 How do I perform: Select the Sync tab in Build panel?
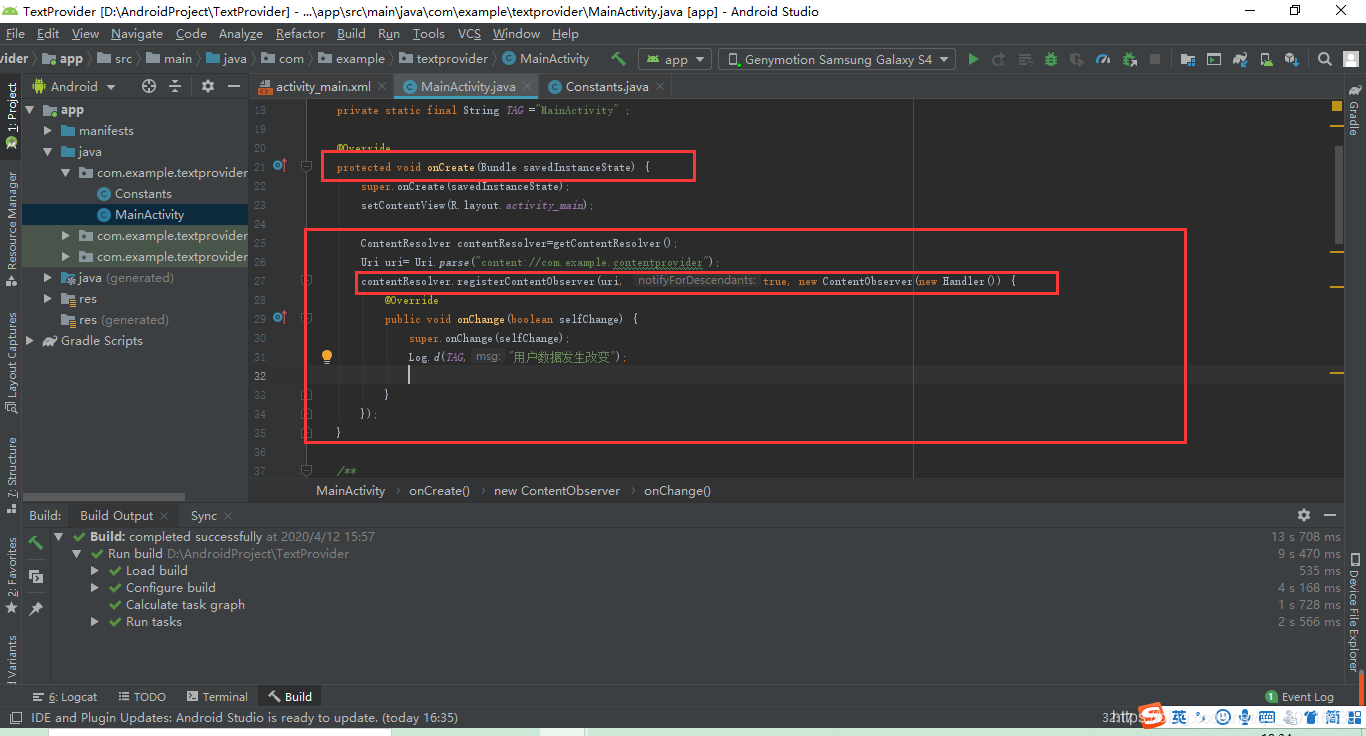click(203, 515)
